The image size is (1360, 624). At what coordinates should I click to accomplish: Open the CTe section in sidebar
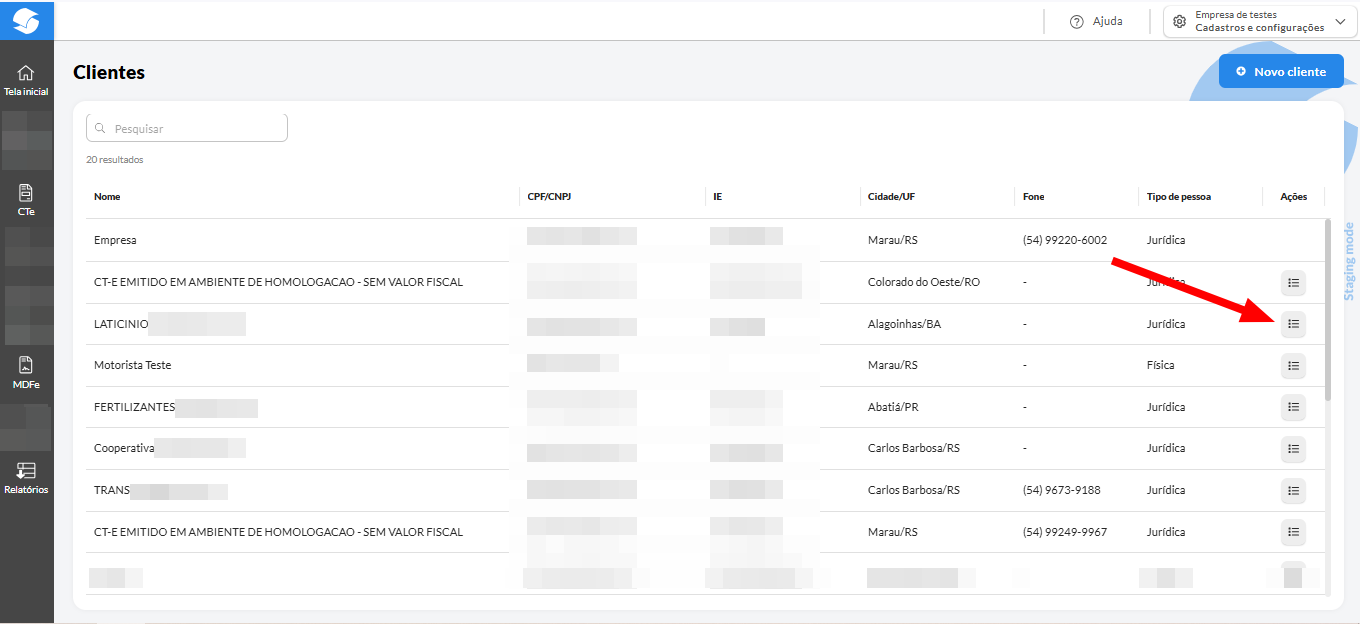[26, 200]
